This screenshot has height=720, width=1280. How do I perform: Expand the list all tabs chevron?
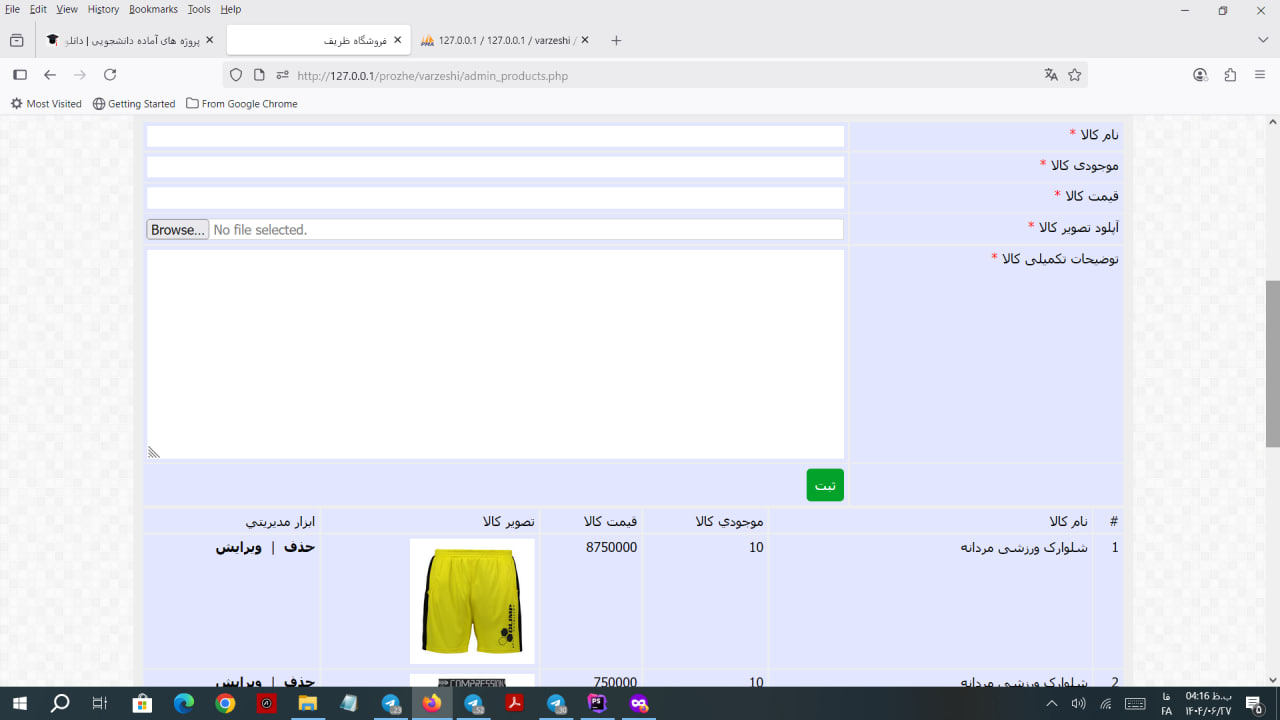click(x=1263, y=40)
